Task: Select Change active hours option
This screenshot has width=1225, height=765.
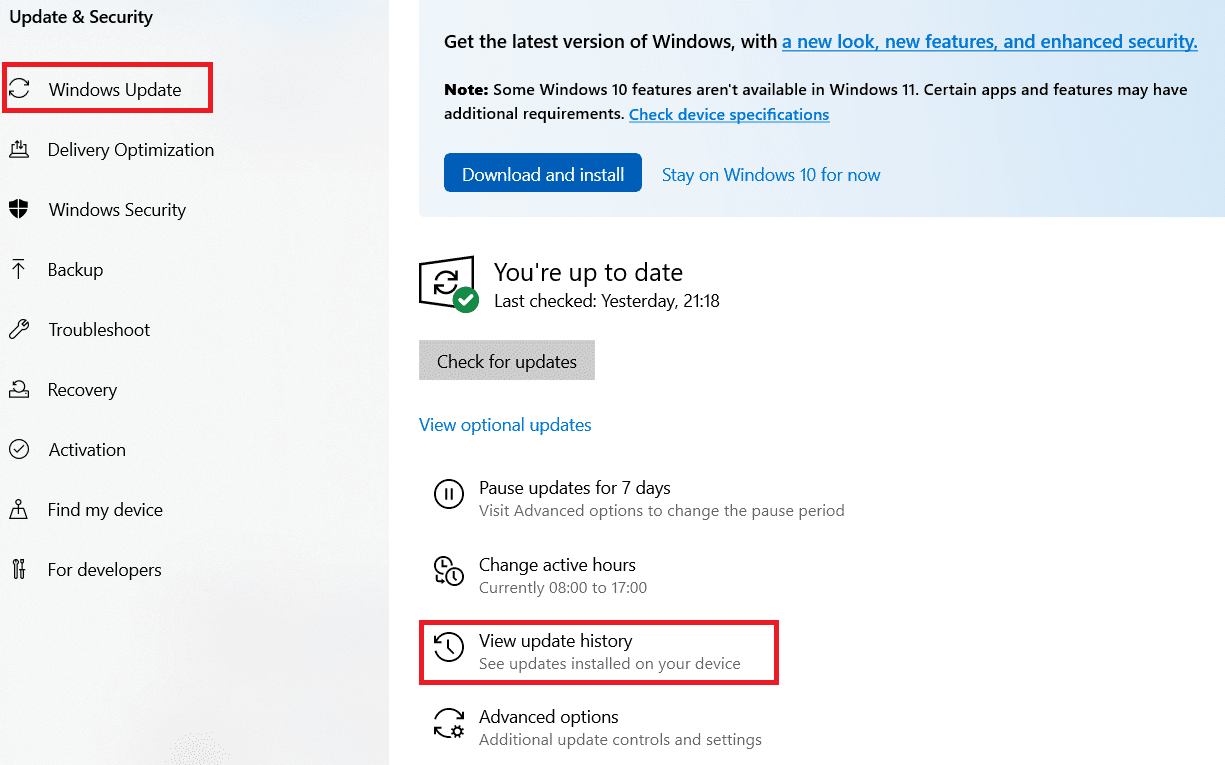Action: tap(557, 565)
